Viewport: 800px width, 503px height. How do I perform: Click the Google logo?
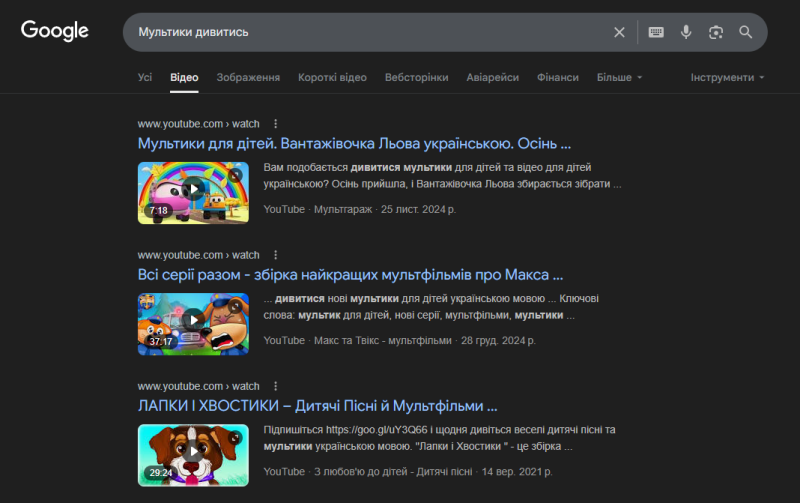click(55, 31)
